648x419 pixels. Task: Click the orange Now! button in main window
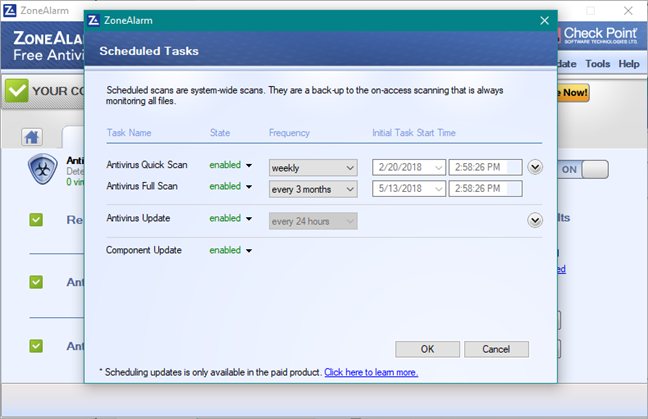pos(573,93)
